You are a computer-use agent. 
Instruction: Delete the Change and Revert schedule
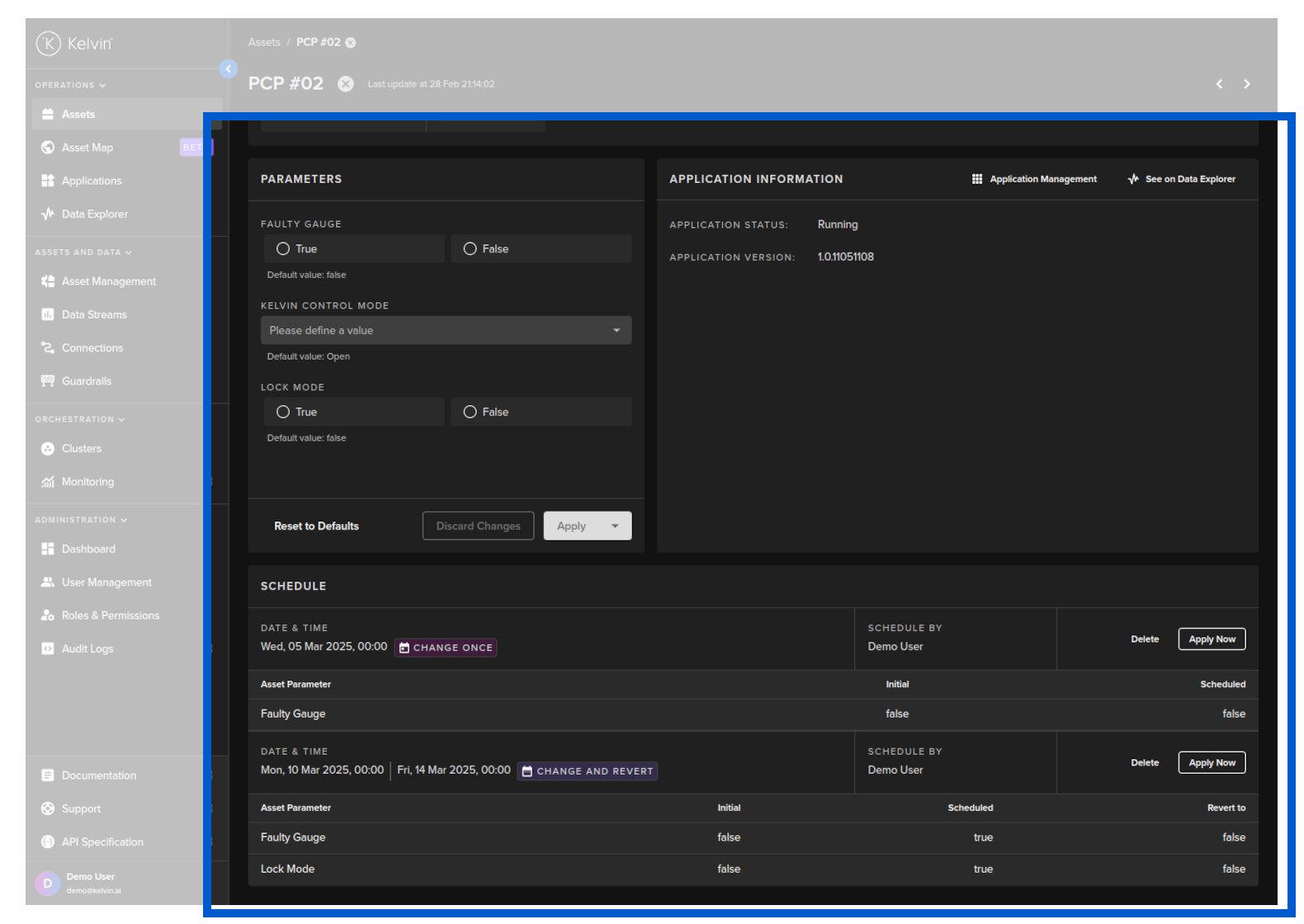pos(1144,763)
